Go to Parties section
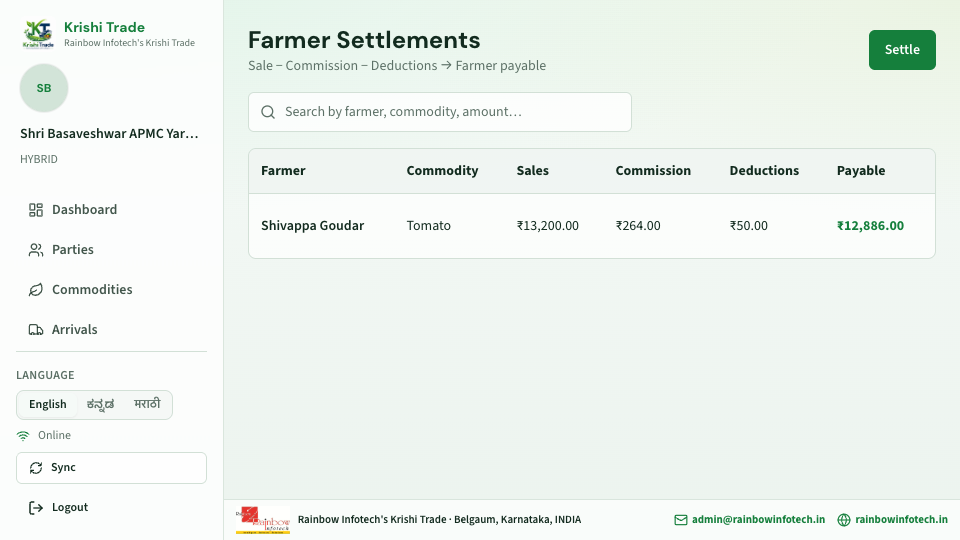The image size is (960, 540). coord(111,250)
